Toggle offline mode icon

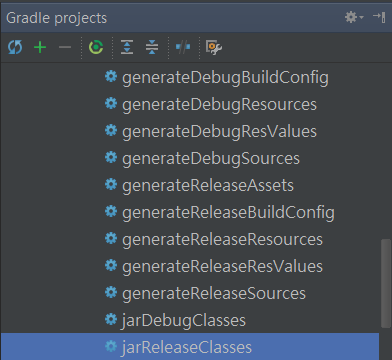point(183,47)
